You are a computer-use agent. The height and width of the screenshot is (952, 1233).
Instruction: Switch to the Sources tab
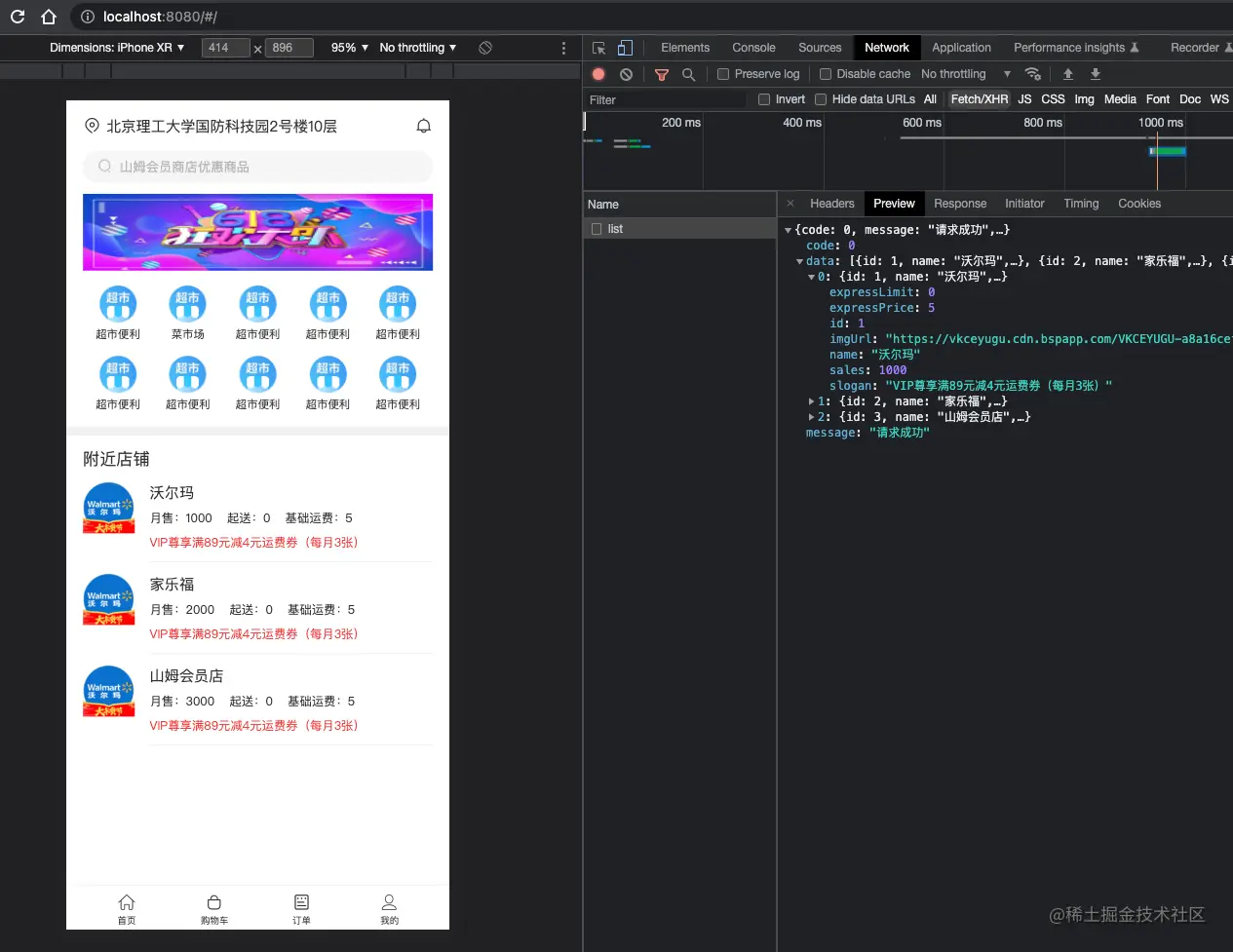click(x=820, y=48)
